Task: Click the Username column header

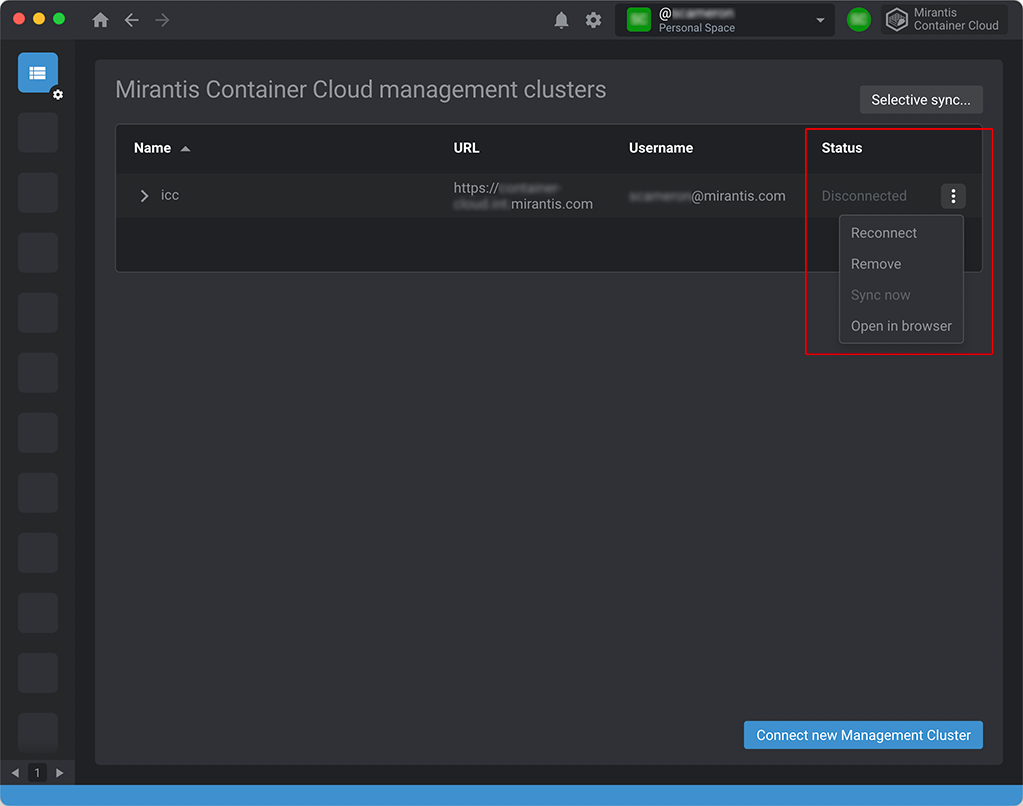Action: pyautogui.click(x=660, y=148)
